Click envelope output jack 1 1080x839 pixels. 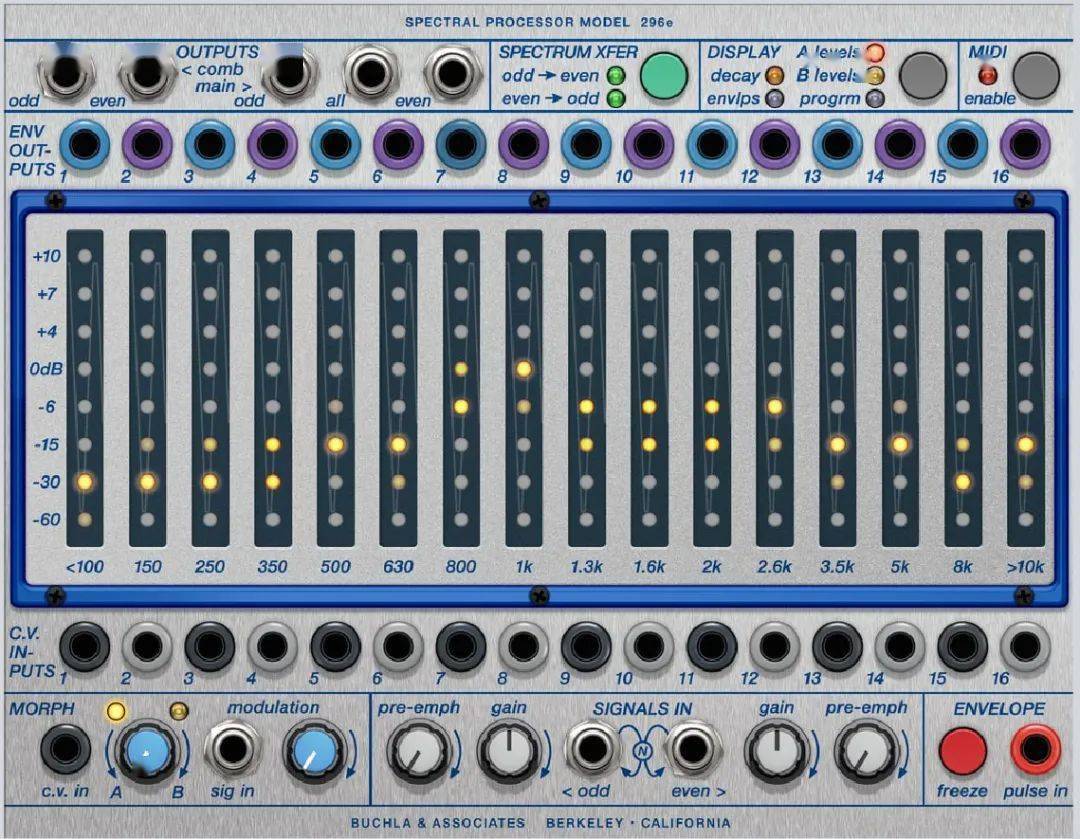click(84, 145)
